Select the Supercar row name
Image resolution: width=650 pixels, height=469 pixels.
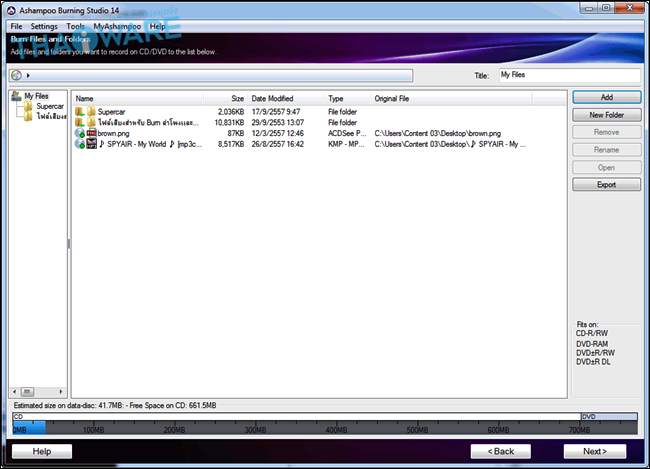[x=112, y=112]
